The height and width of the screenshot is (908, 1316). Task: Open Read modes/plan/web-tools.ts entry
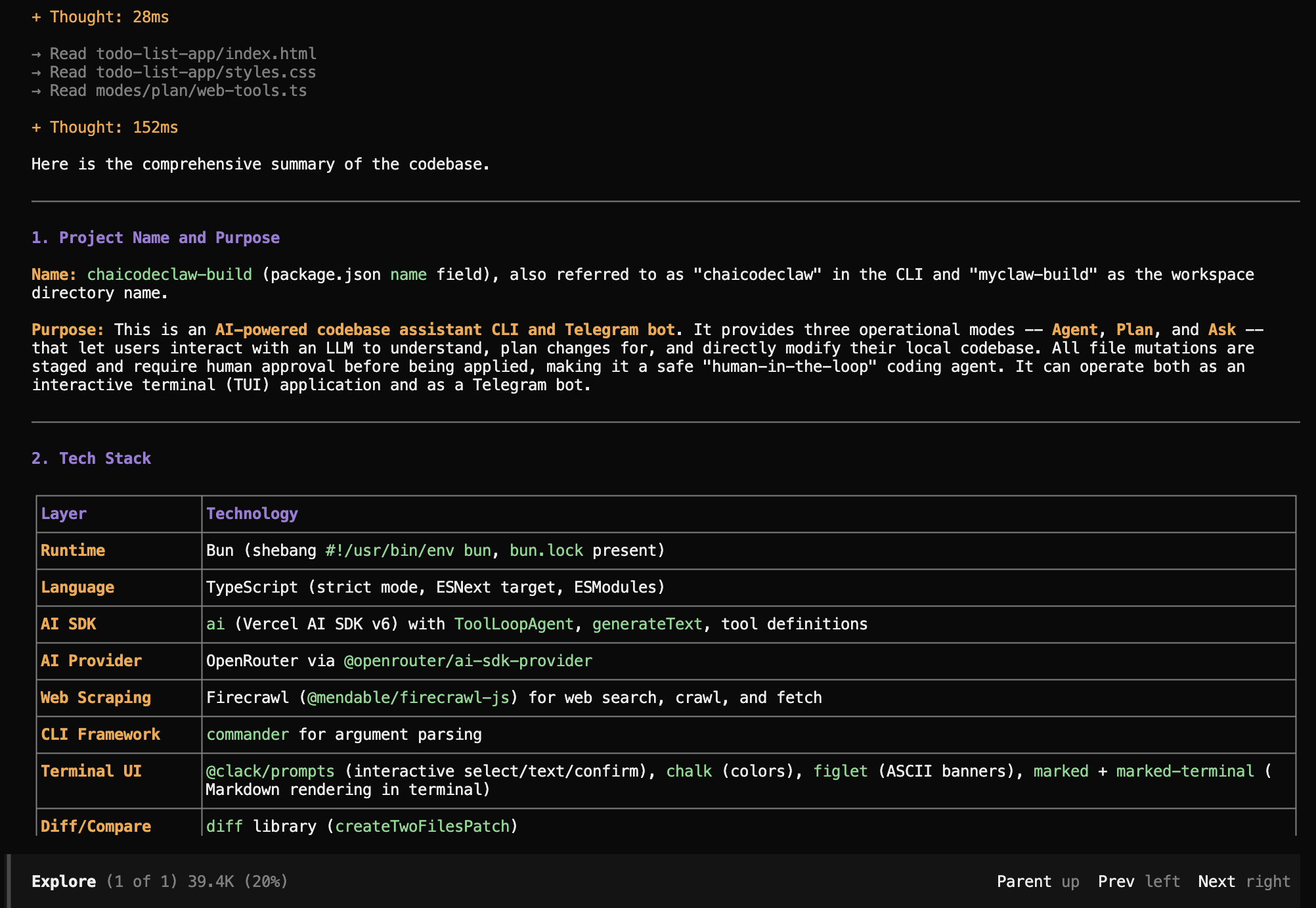coord(169,91)
